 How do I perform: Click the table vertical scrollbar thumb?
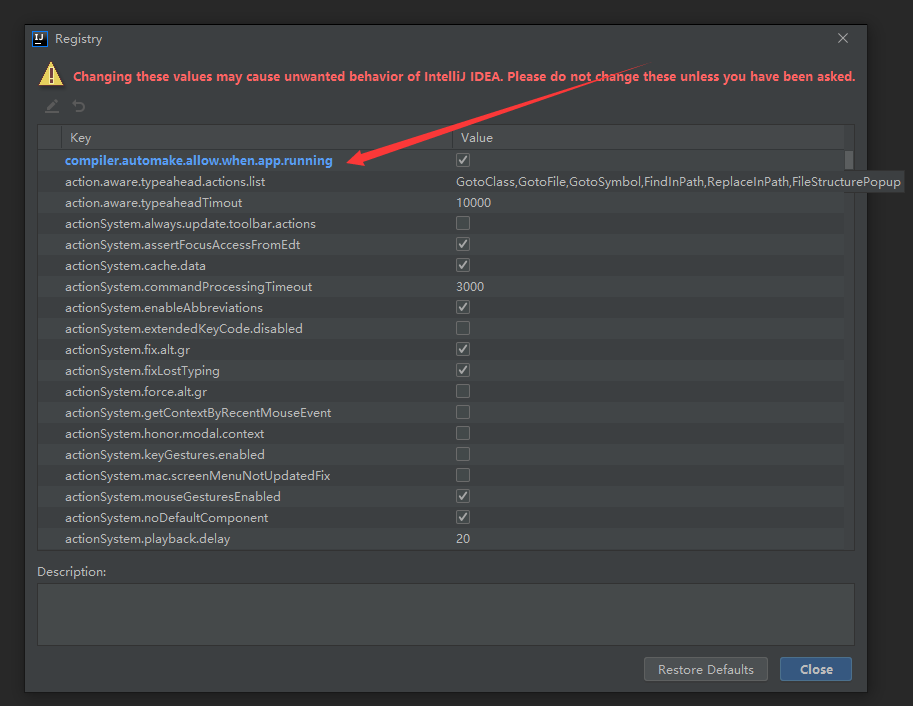coord(849,160)
